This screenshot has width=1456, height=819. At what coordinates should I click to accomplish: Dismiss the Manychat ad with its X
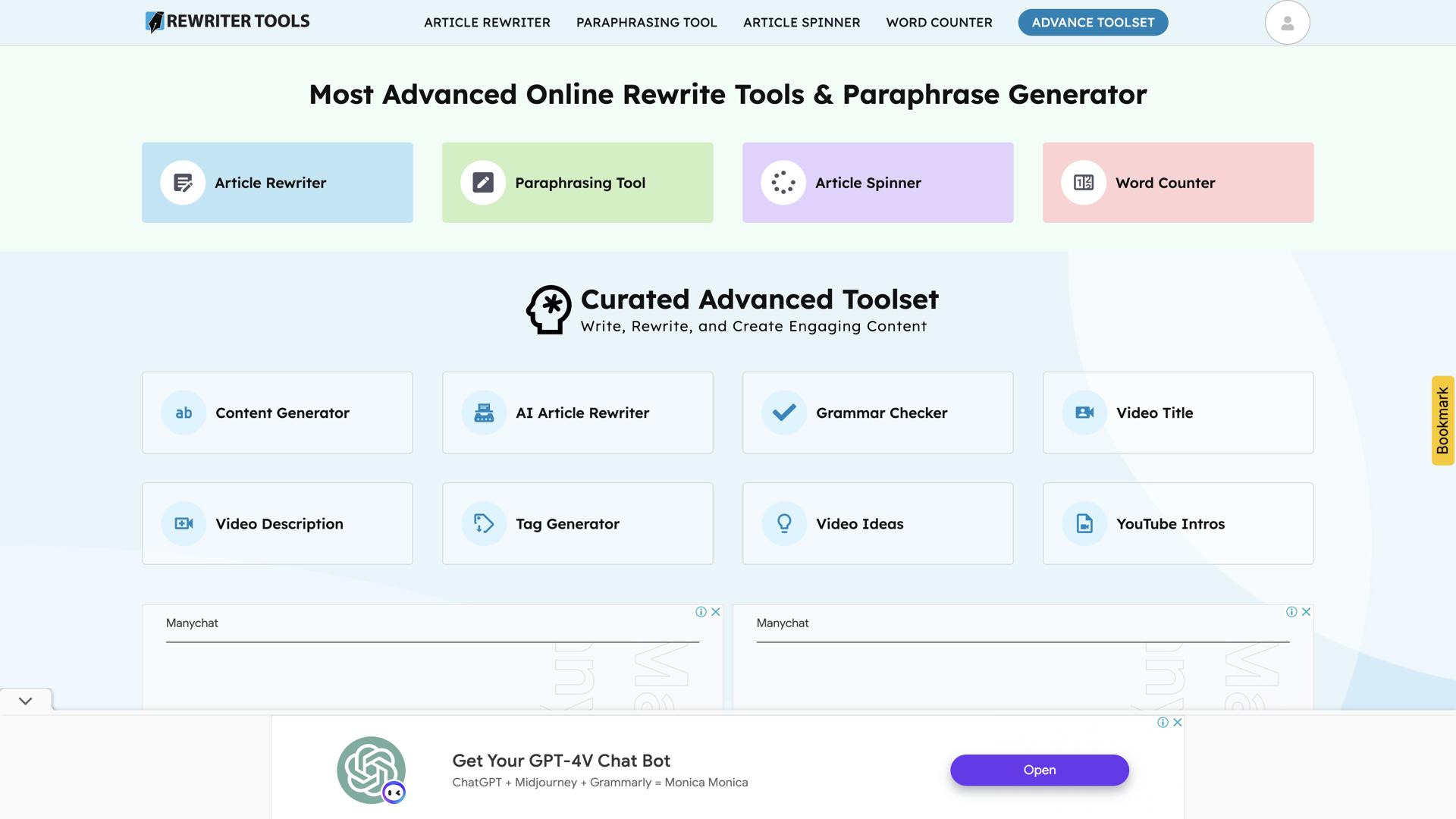[716, 611]
